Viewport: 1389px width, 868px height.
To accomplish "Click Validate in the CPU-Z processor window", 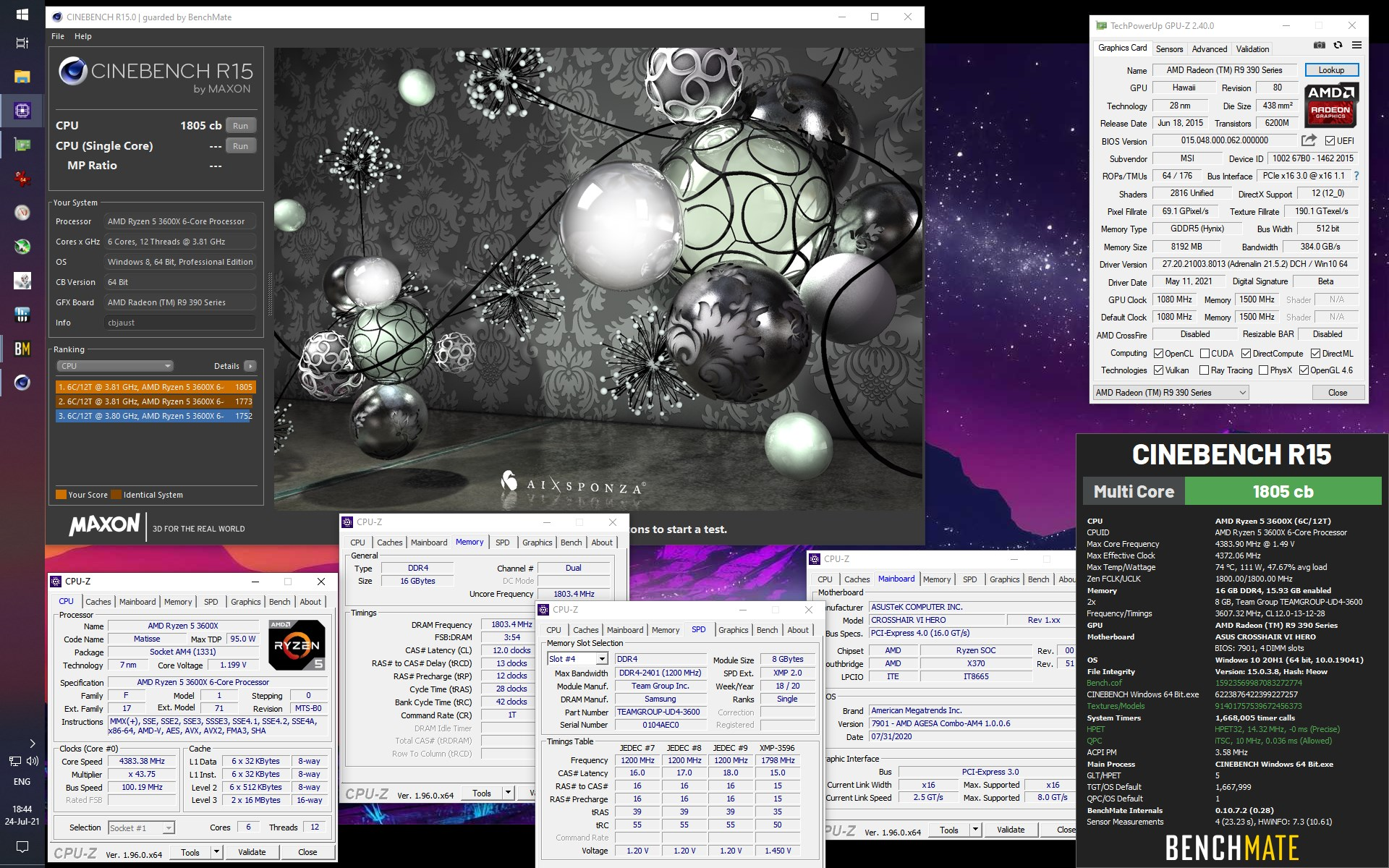I will point(252,852).
